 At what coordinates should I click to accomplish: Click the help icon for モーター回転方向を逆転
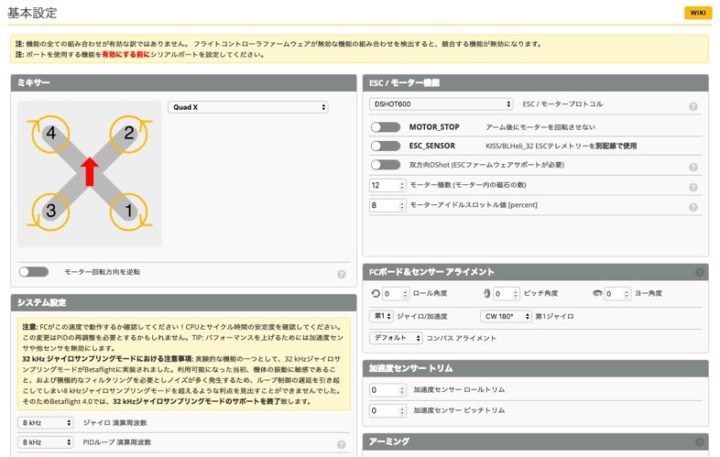click(341, 273)
